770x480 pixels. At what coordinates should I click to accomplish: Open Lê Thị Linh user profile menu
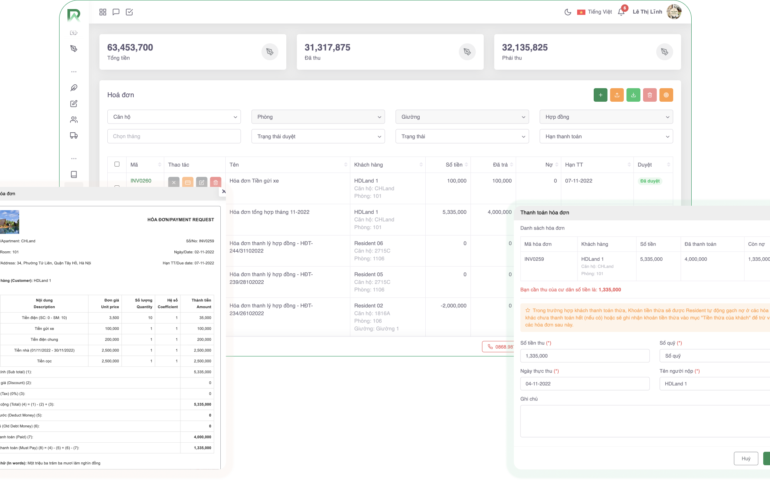pyautogui.click(x=662, y=12)
